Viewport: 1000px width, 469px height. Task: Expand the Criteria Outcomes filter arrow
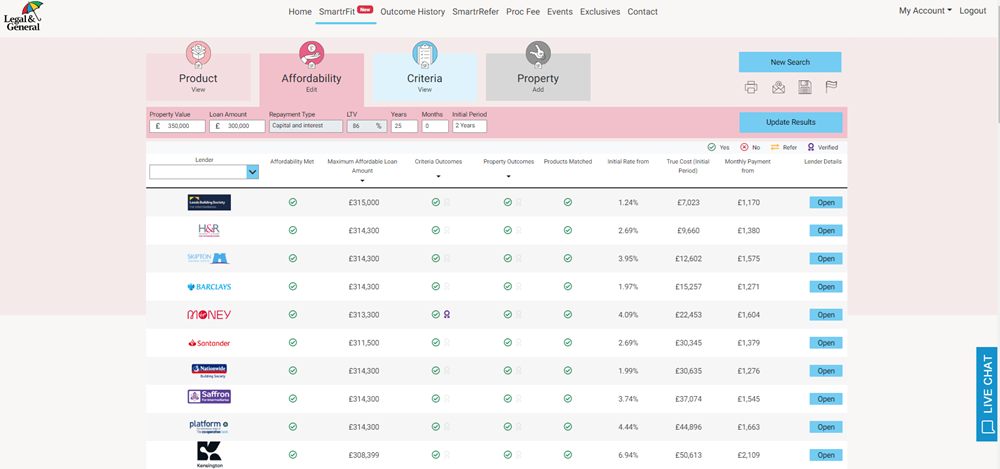(x=438, y=176)
